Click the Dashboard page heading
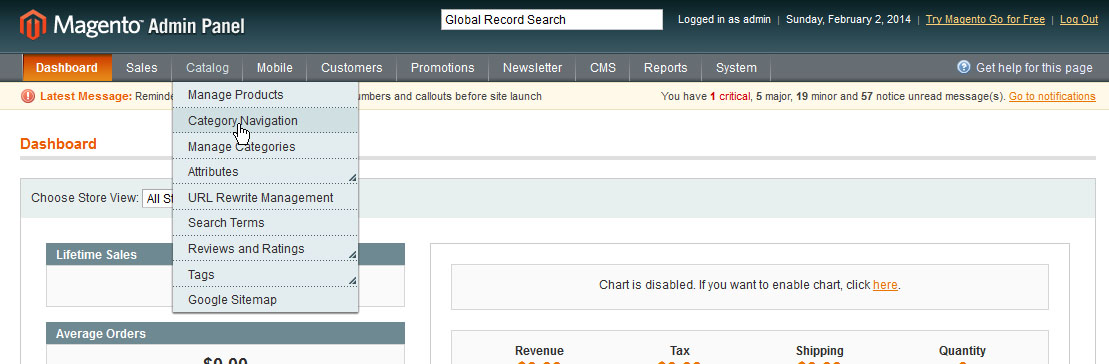 pos(58,144)
